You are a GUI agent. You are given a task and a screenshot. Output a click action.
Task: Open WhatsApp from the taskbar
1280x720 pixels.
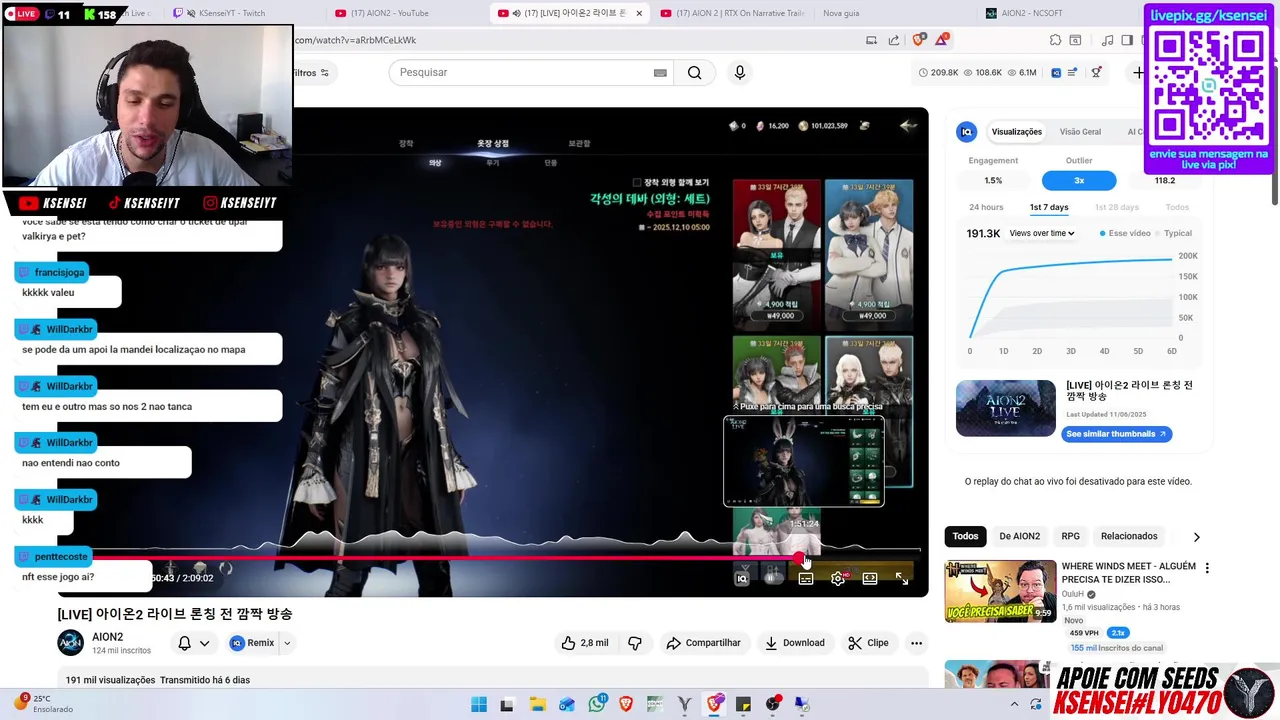[x=597, y=704]
